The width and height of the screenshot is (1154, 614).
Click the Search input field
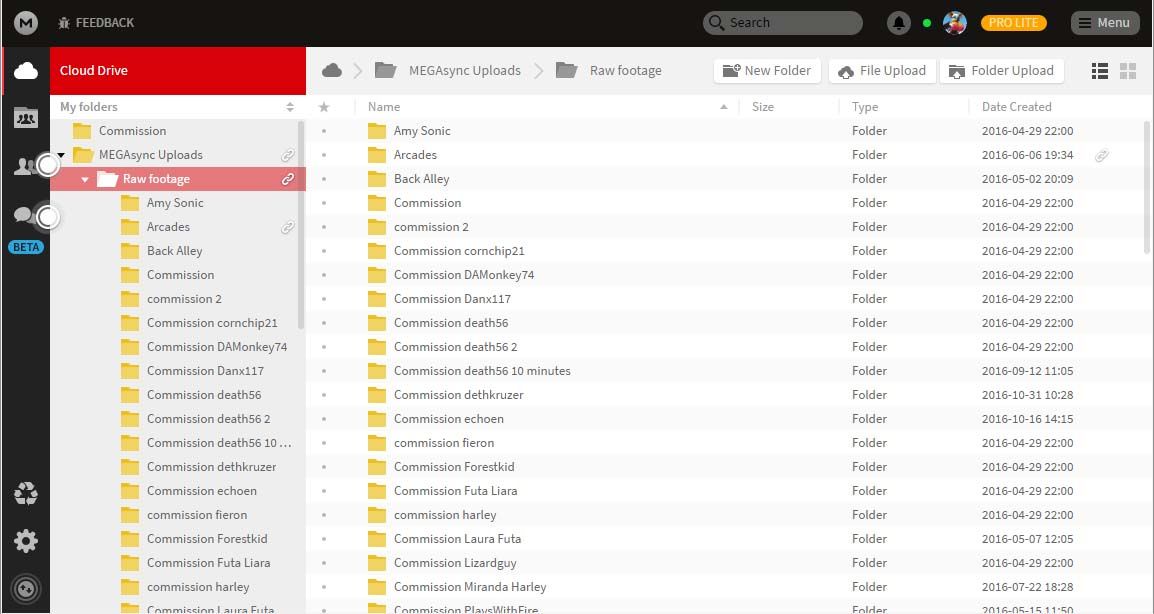(x=783, y=23)
